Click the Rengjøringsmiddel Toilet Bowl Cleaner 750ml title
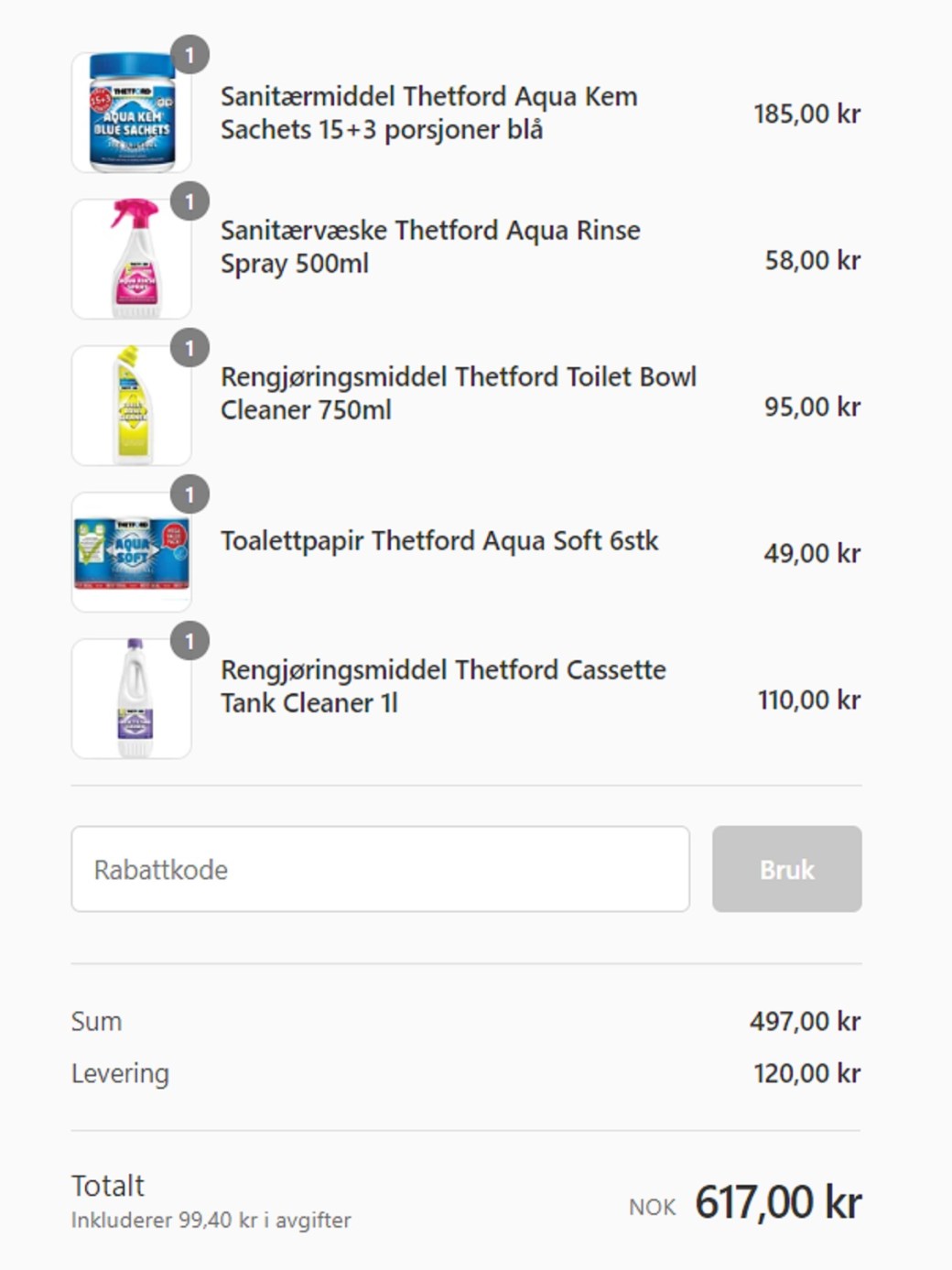This screenshot has height=1270, width=952. [x=458, y=393]
